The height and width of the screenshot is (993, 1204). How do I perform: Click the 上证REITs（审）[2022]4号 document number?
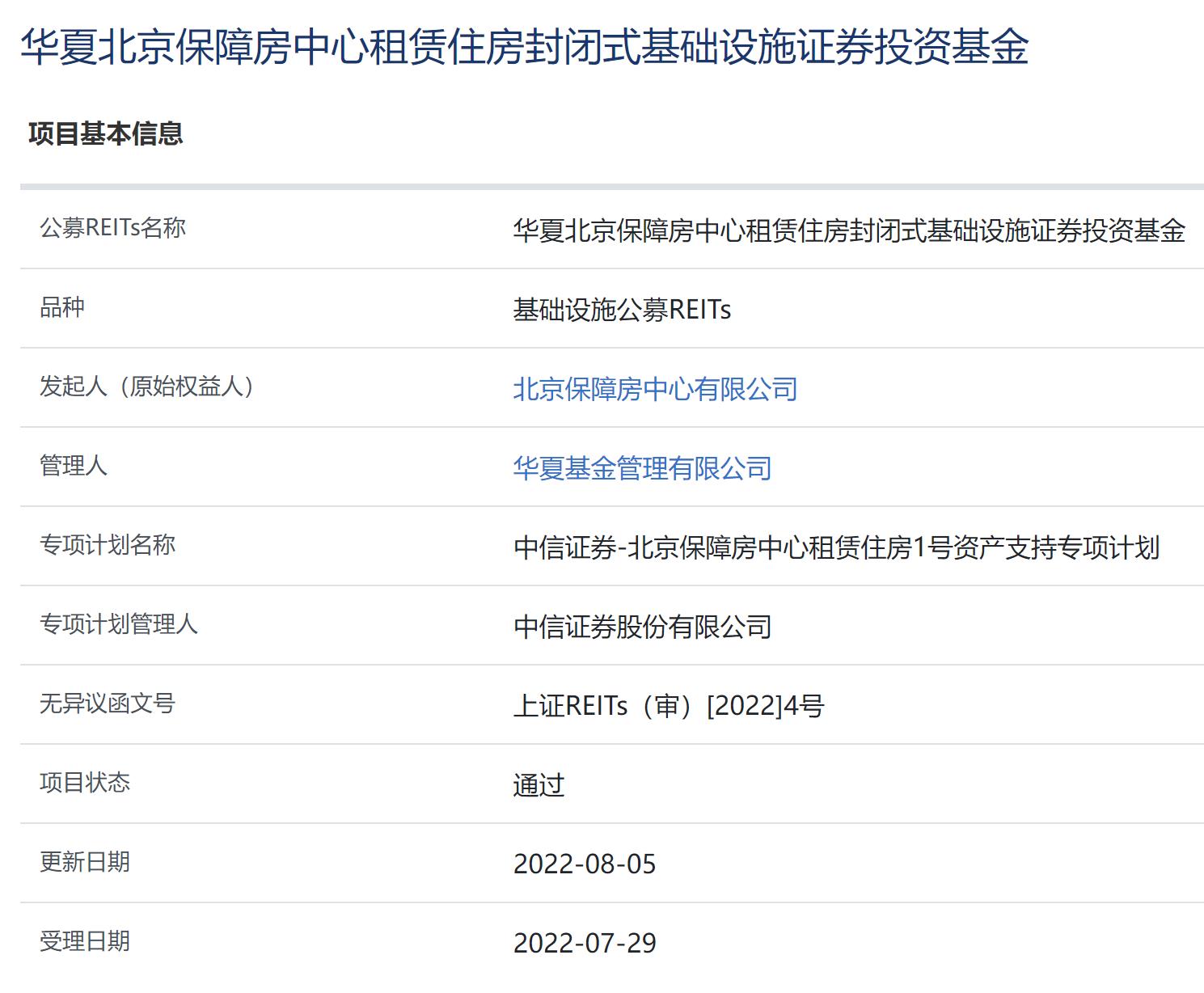pyautogui.click(x=668, y=706)
